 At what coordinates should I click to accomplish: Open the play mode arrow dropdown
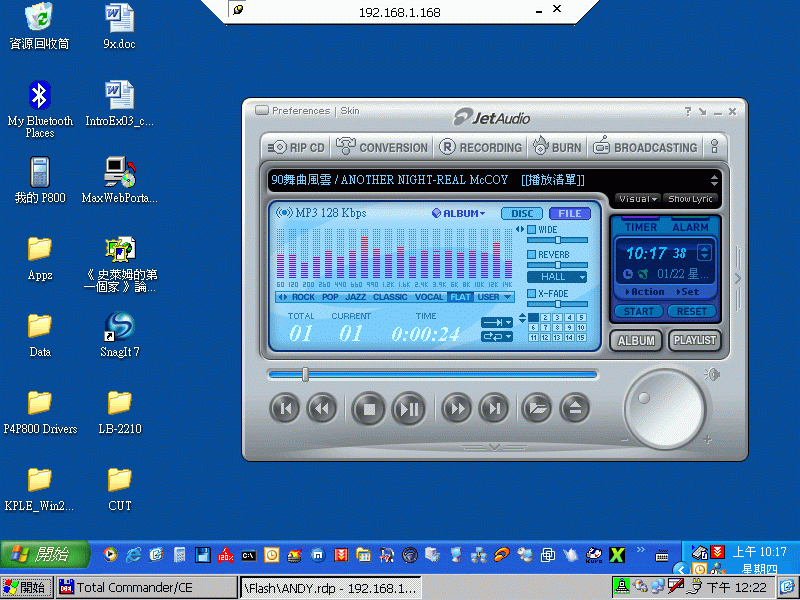pyautogui.click(x=496, y=322)
